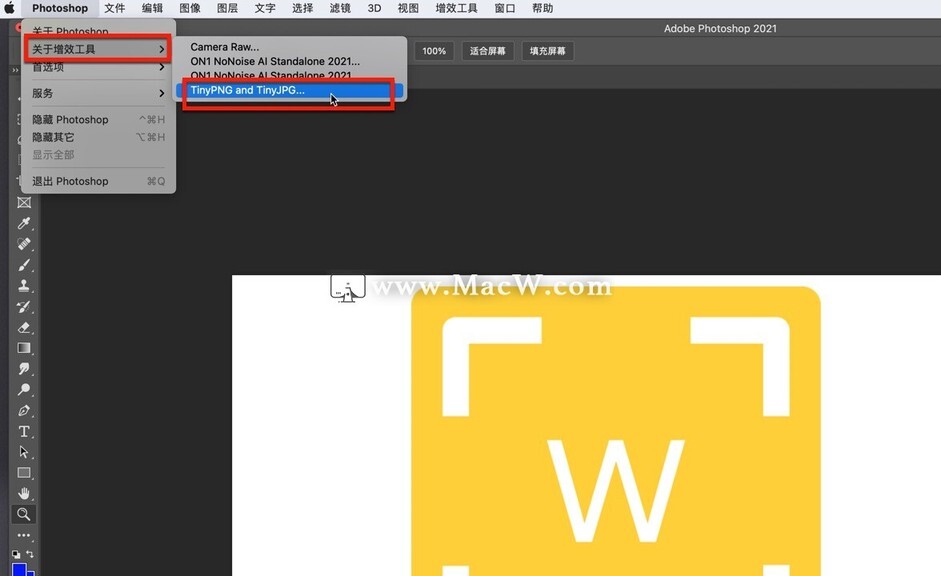
Task: Open the 文件 menu
Action: click(114, 8)
